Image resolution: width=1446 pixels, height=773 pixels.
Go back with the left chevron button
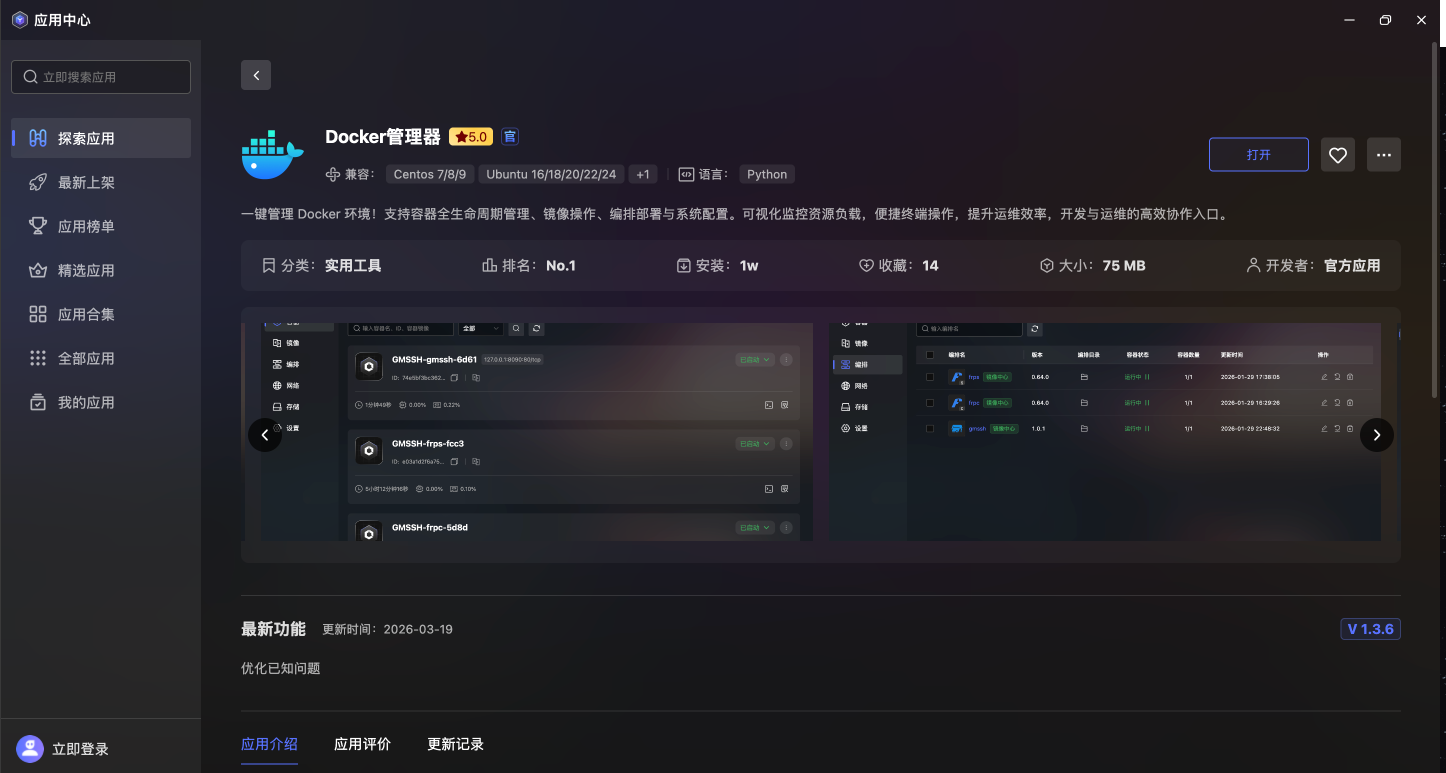(x=256, y=75)
